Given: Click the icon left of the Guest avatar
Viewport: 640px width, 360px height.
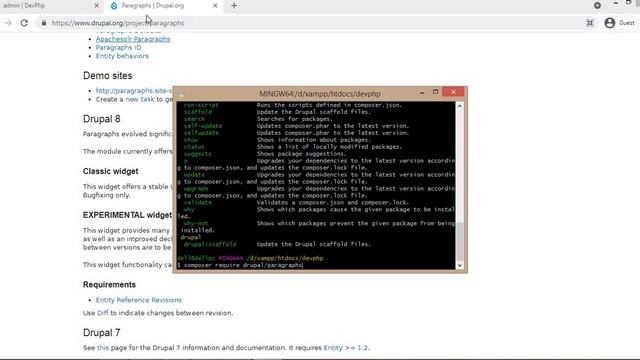Looking at the screenshot, I should pyautogui.click(x=590, y=23).
